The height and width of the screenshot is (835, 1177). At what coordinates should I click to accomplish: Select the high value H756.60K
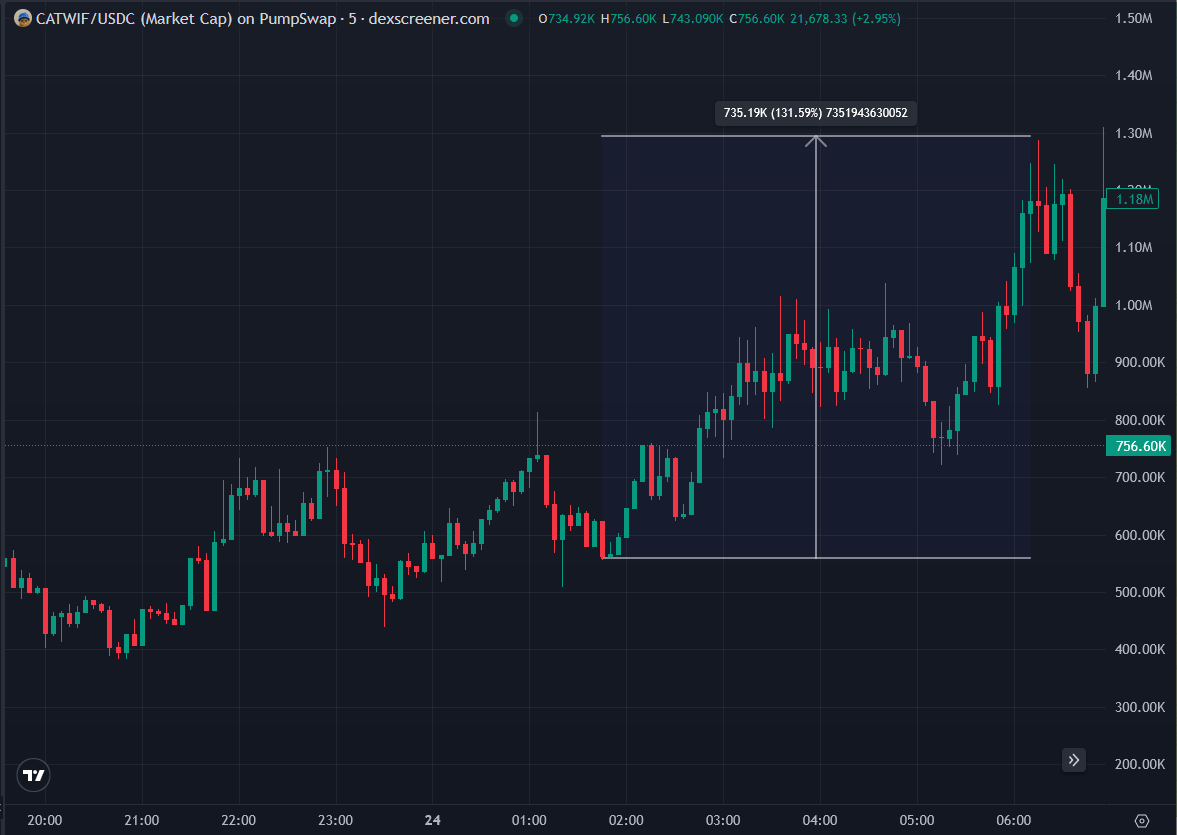coord(628,19)
